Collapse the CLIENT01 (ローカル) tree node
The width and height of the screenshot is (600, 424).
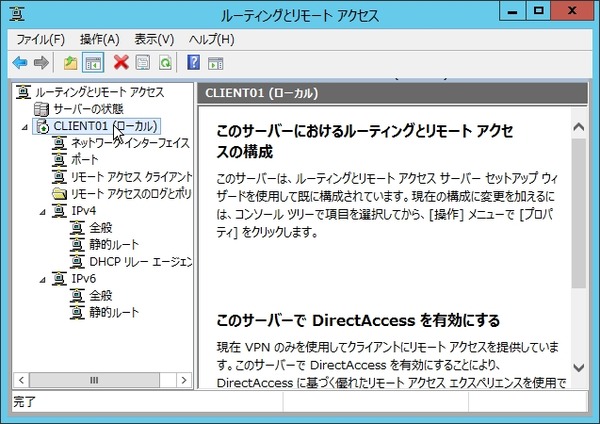(x=25, y=127)
